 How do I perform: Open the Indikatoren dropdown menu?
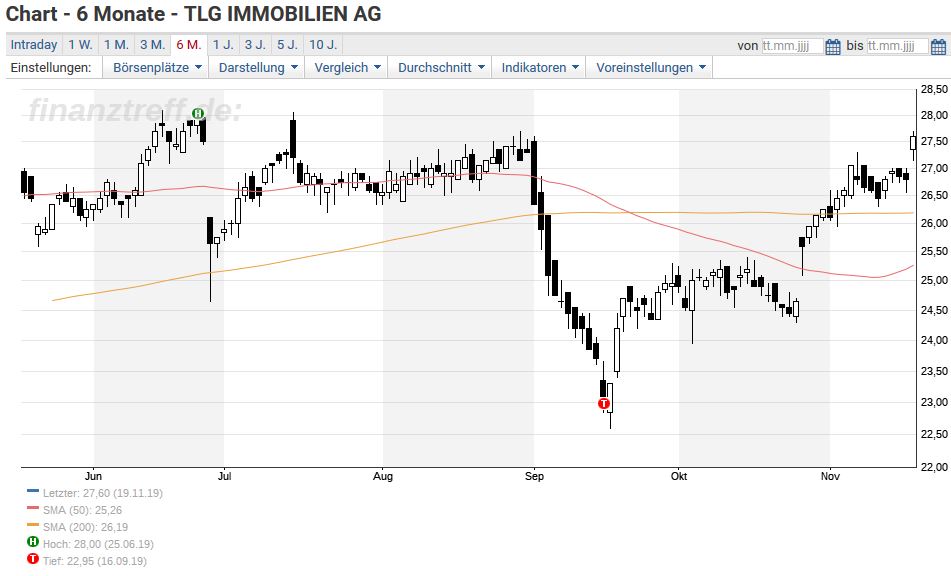click(540, 67)
